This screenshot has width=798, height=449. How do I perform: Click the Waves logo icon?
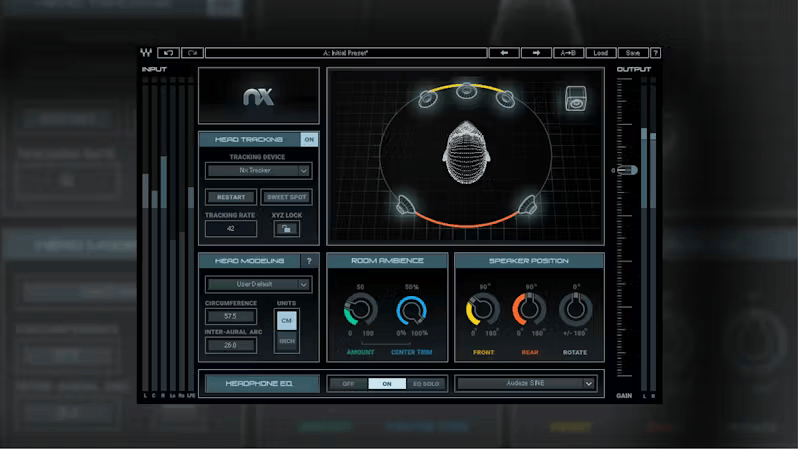pyautogui.click(x=146, y=52)
